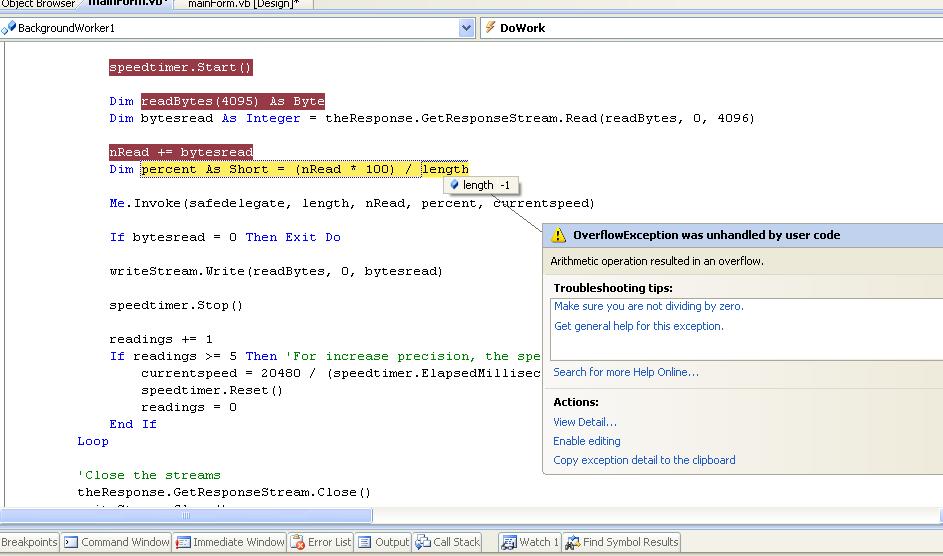Click the Immediate Window icon

183,542
